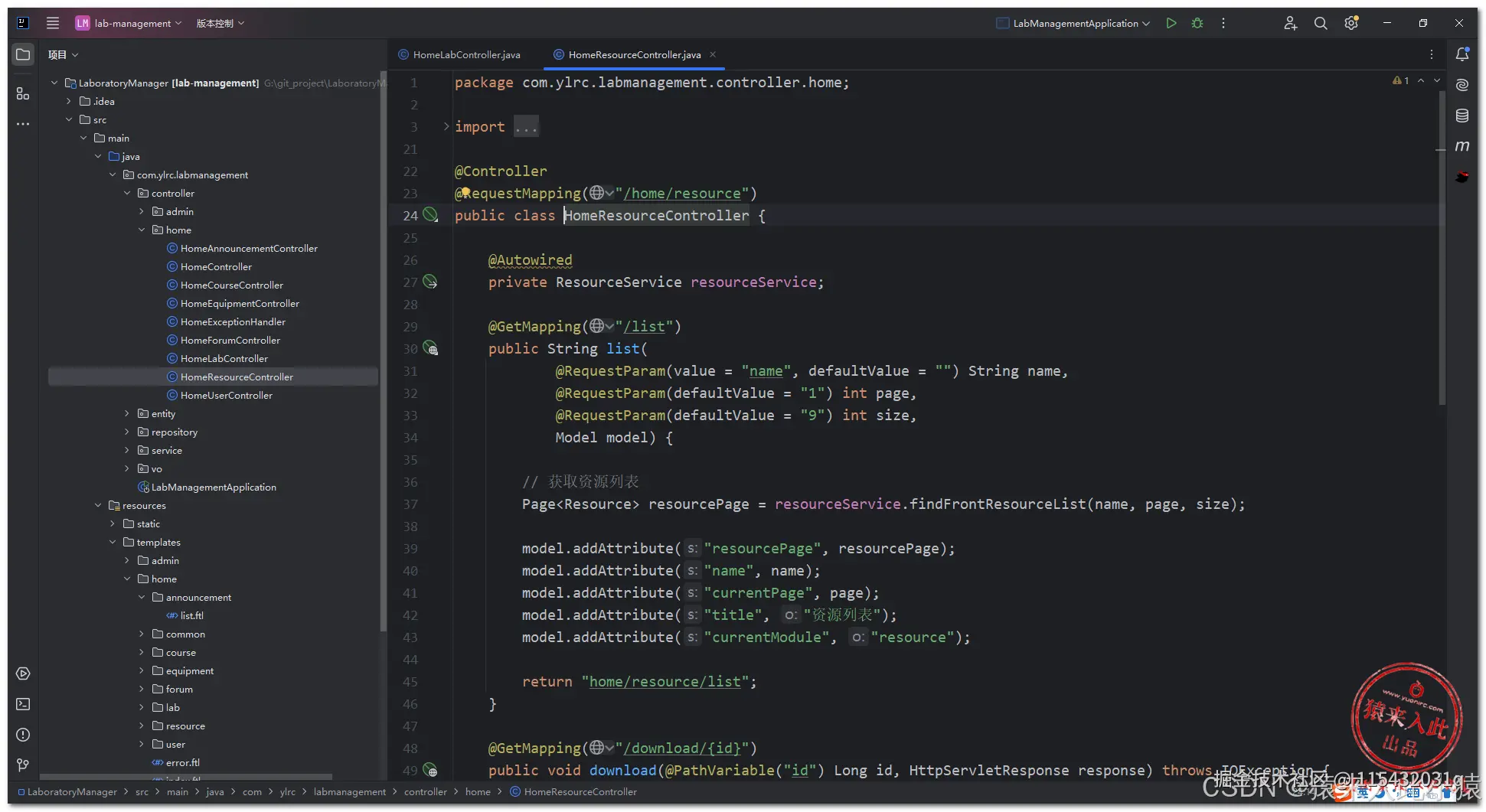1486x812 pixels.
Task: Open Search Everywhere magnifier
Action: coord(1321,23)
